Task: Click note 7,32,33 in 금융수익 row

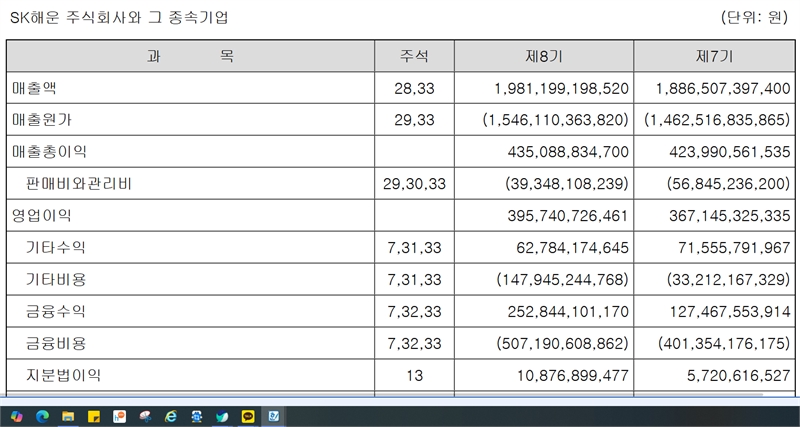Action: pos(414,312)
